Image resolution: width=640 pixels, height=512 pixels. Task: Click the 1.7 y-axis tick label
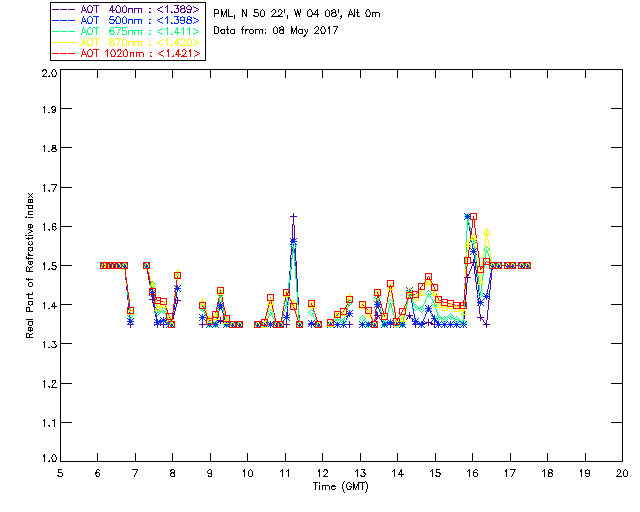(x=49, y=188)
